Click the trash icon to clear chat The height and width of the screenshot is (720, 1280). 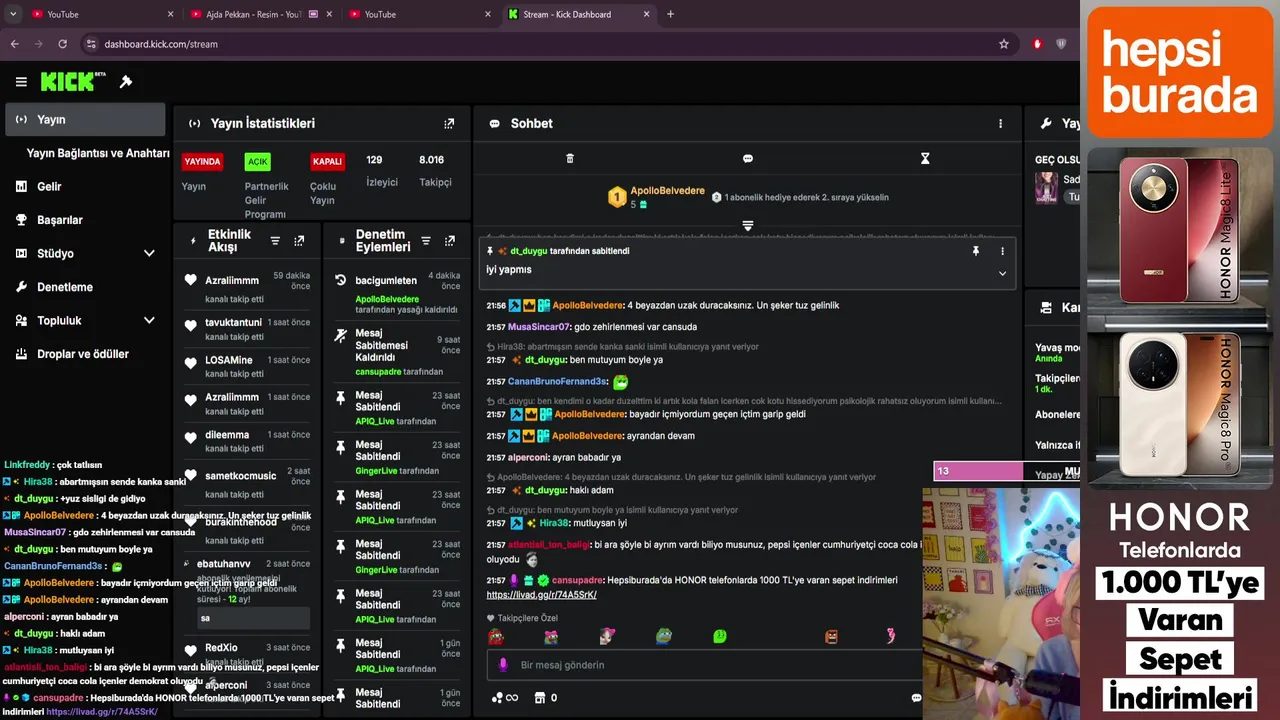tap(570, 159)
